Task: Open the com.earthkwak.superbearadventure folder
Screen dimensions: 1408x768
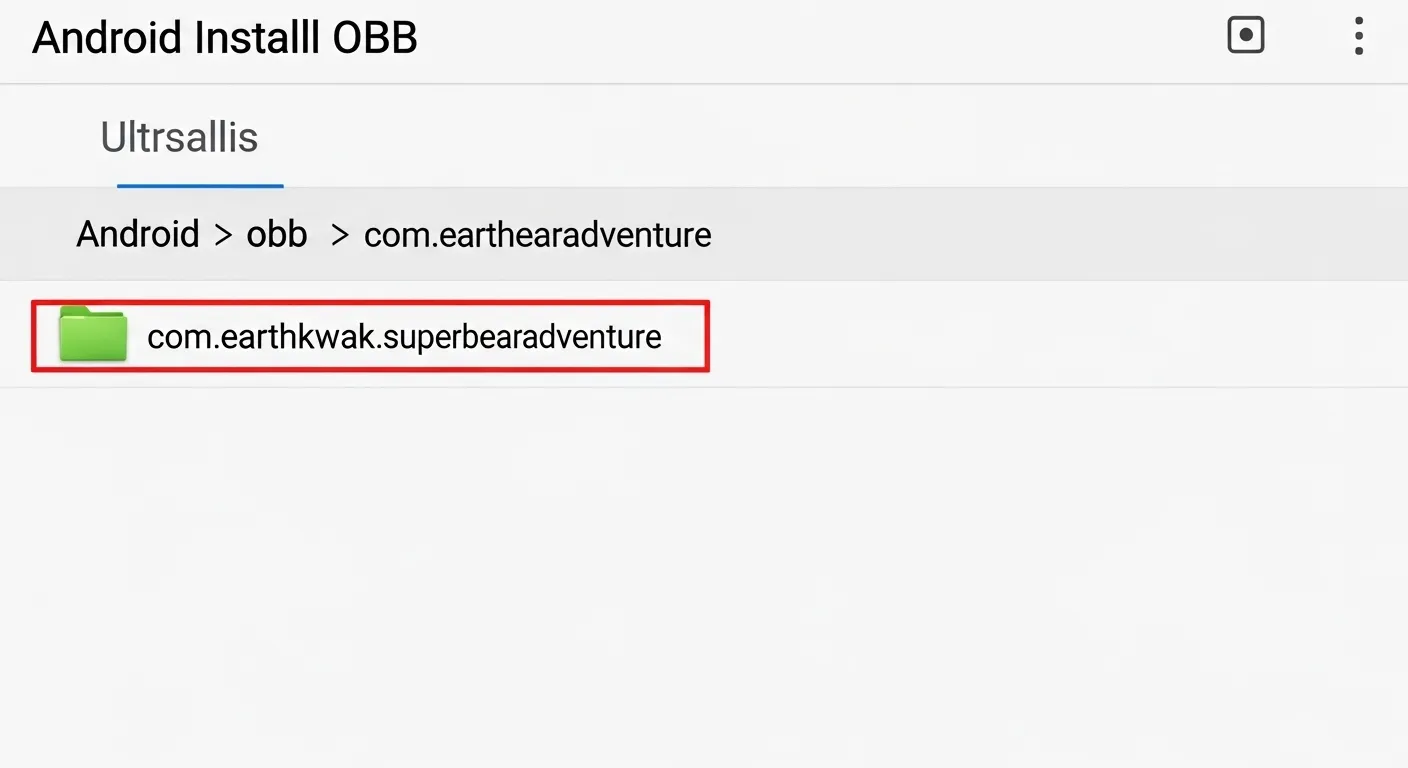Action: pos(404,337)
